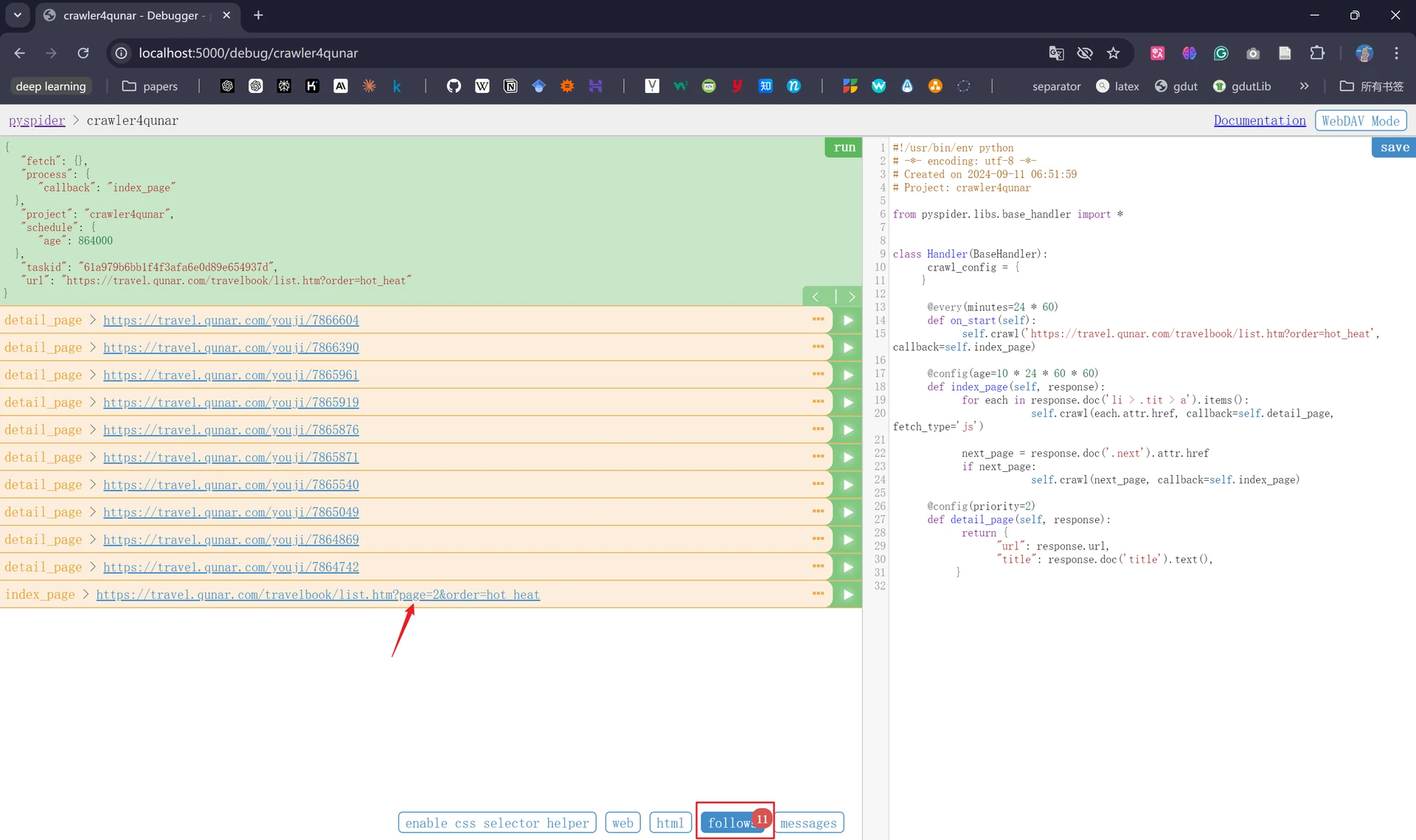Image resolution: width=1416 pixels, height=840 pixels.
Task: Switch to the web tab
Action: point(622,822)
